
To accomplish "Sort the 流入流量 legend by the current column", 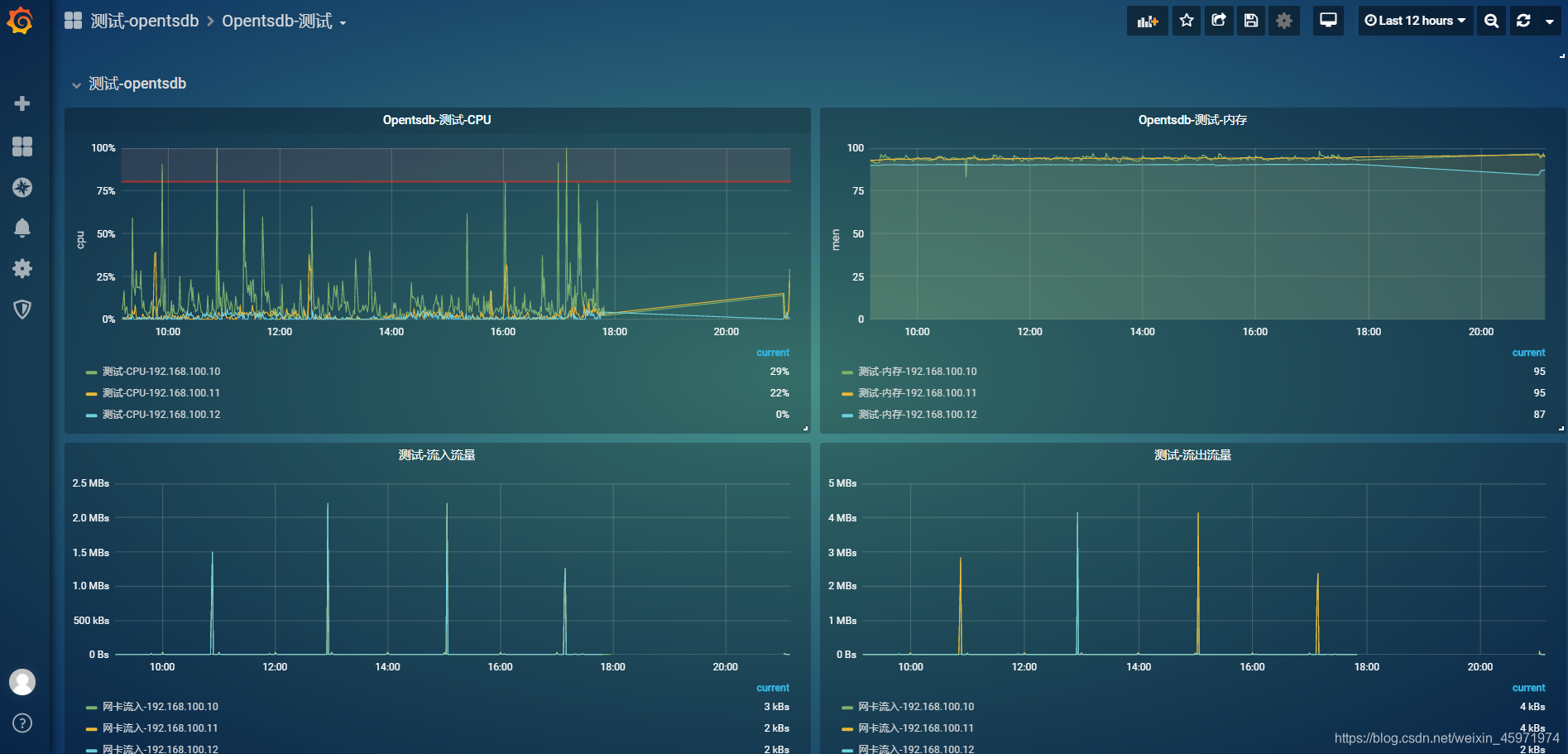I will tap(773, 688).
